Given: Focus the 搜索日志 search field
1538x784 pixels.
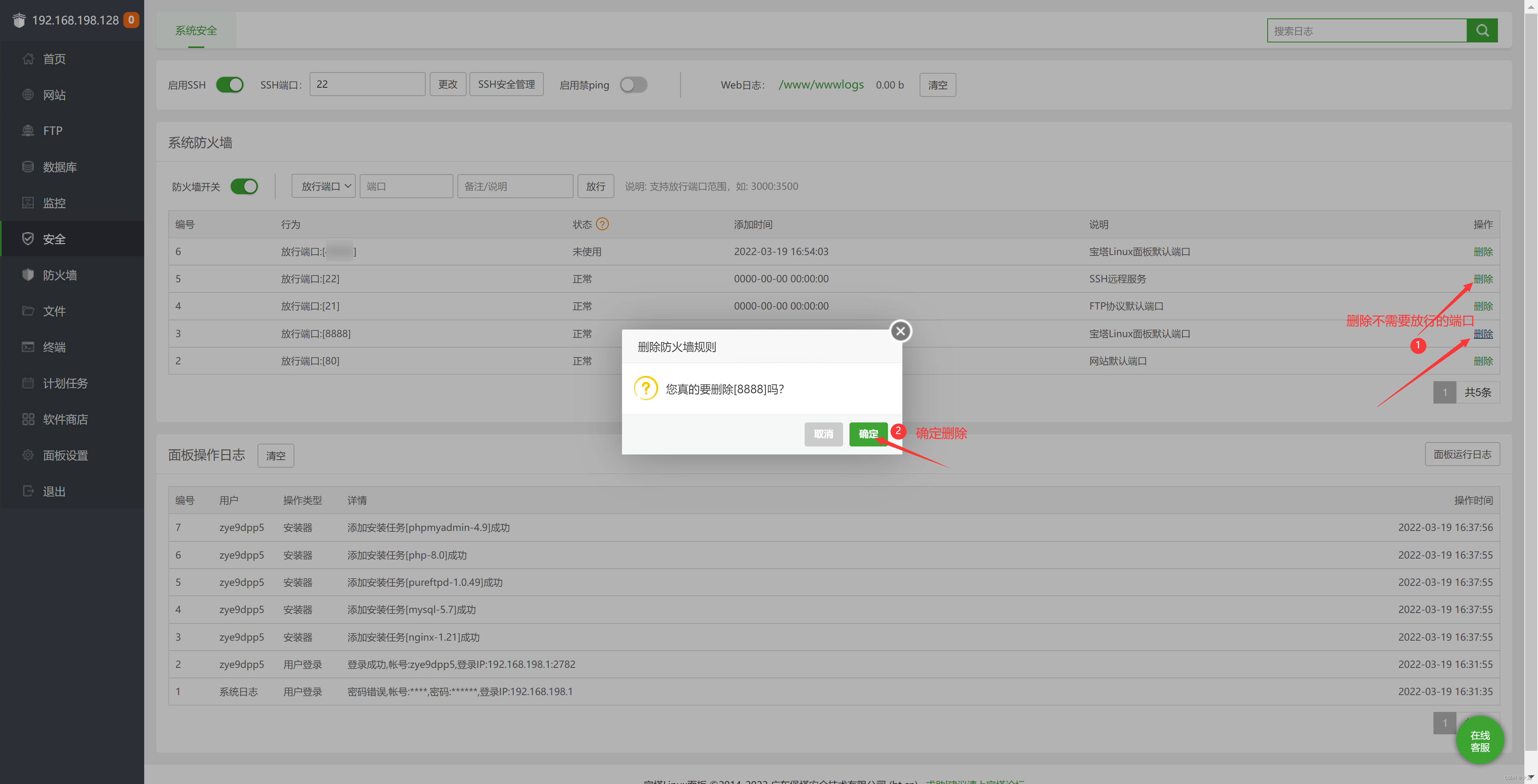Looking at the screenshot, I should pos(1367,30).
